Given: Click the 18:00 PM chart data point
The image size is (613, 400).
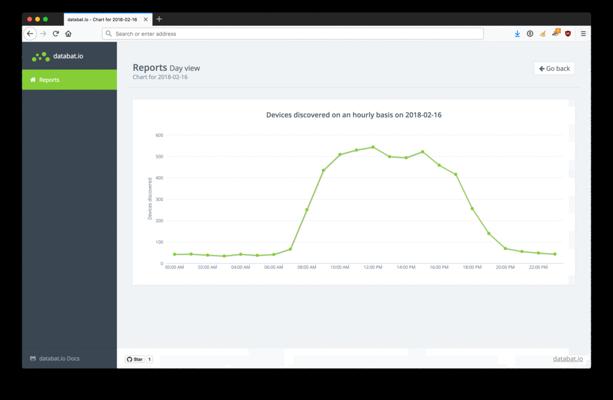Looking at the screenshot, I should (x=472, y=208).
